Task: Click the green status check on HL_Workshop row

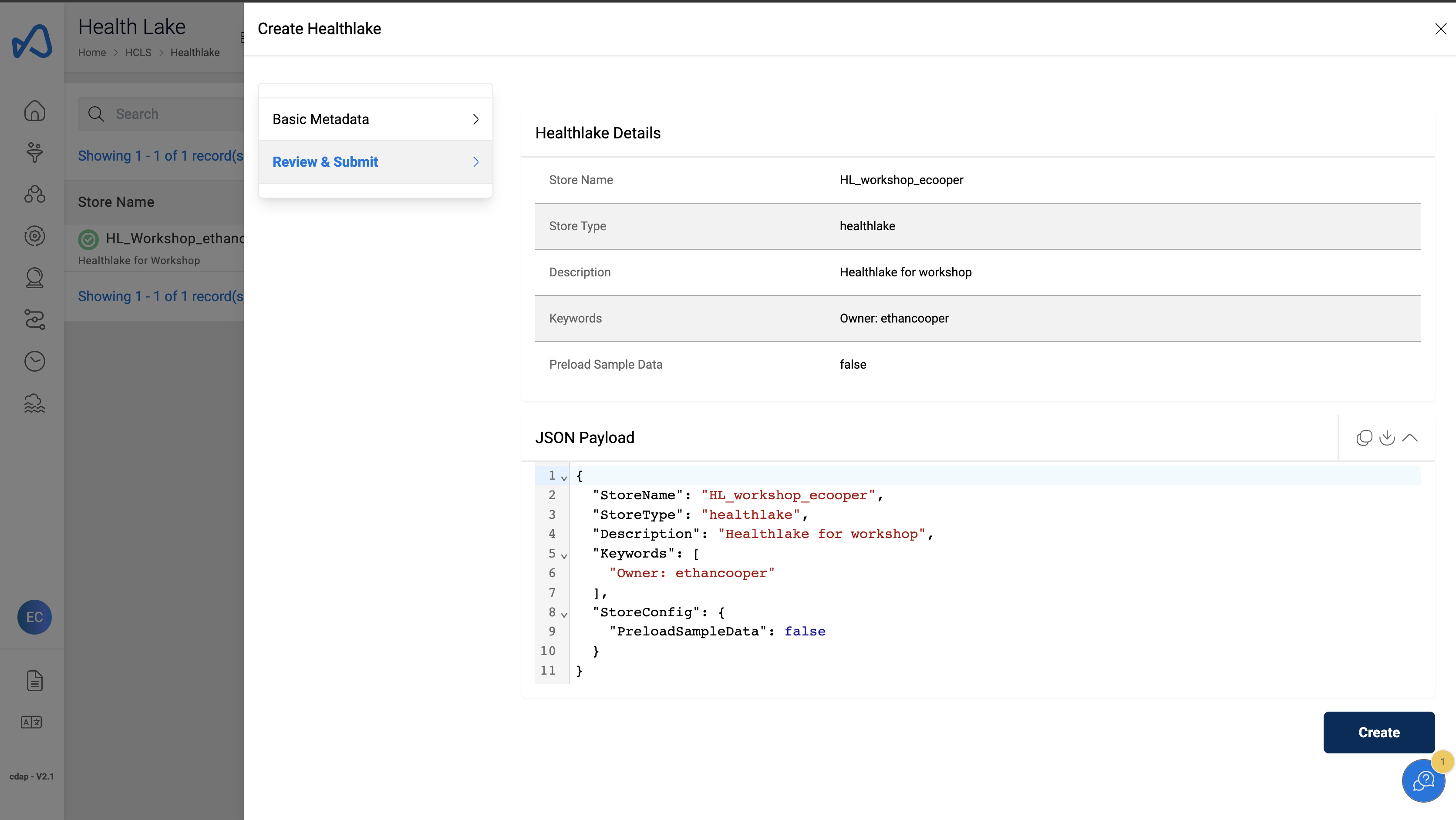Action: (x=88, y=240)
